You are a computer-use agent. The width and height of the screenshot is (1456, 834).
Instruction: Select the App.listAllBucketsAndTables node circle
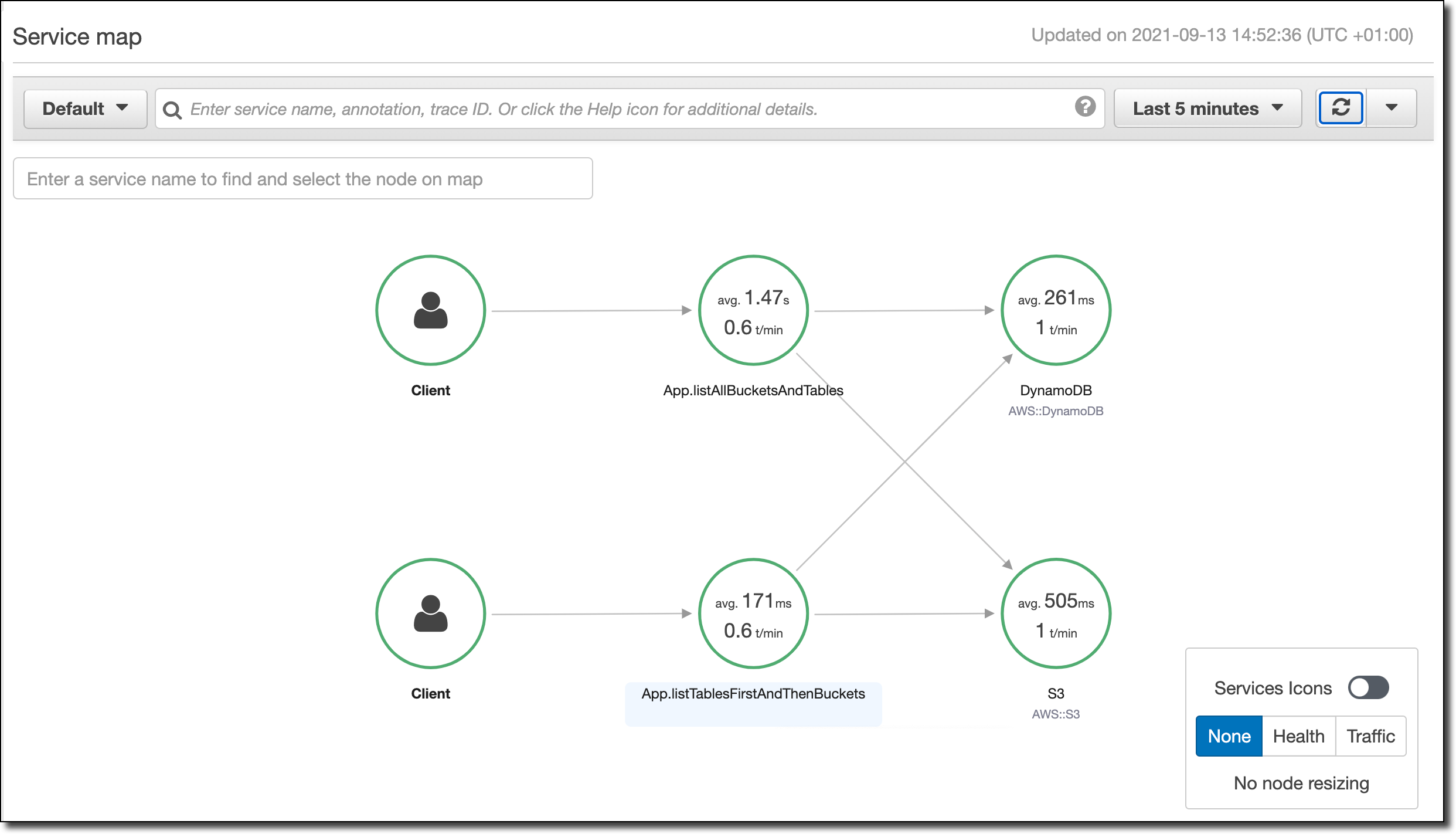(753, 310)
